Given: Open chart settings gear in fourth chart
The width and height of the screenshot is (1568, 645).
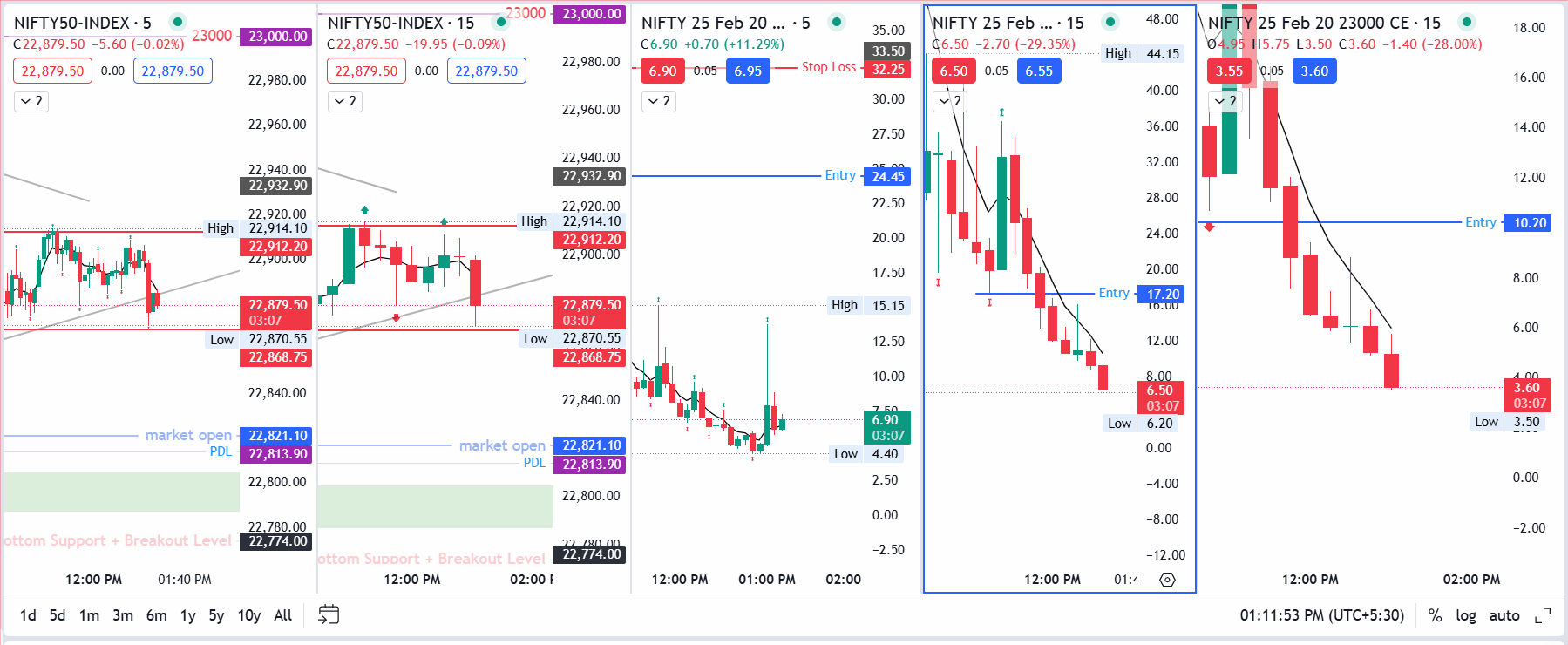Looking at the screenshot, I should click(1168, 580).
